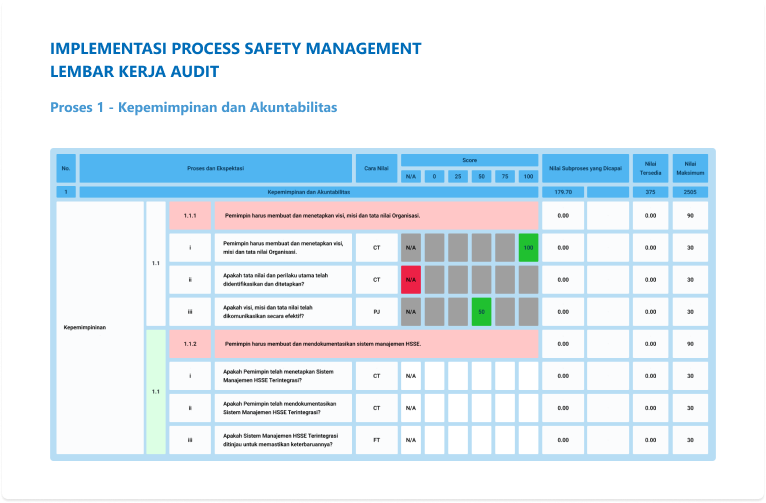Screen dimensions: 766x503
Task: Click pink row about mendokumentasikan sistem manajemen HSSE
Action: pyautogui.click(x=376, y=344)
